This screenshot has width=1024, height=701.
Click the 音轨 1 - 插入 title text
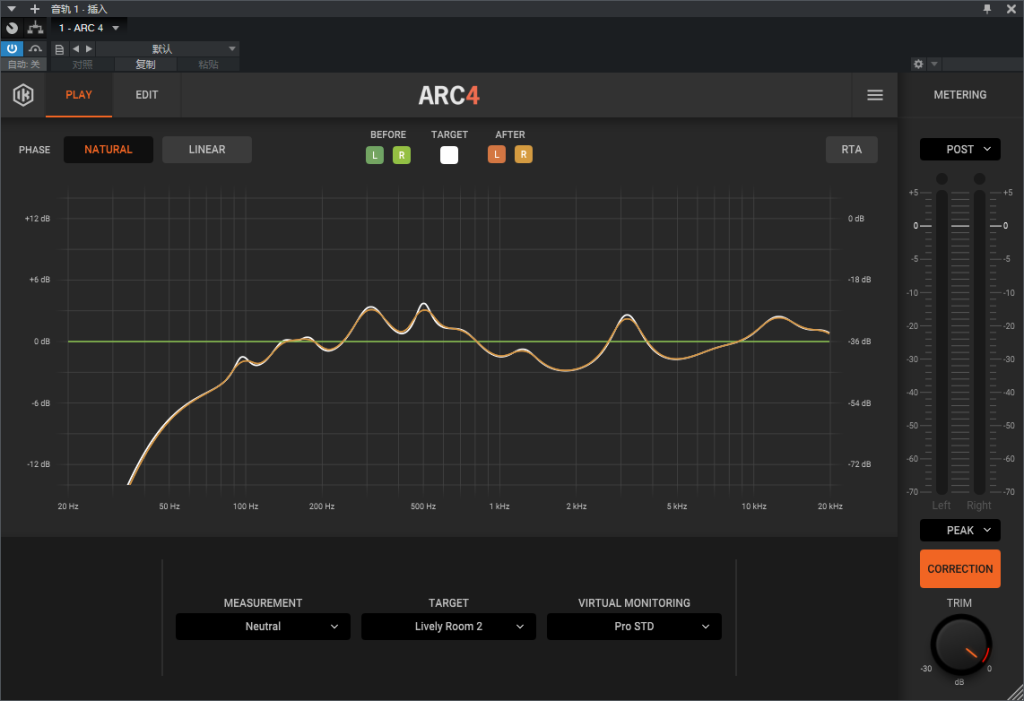coord(79,9)
